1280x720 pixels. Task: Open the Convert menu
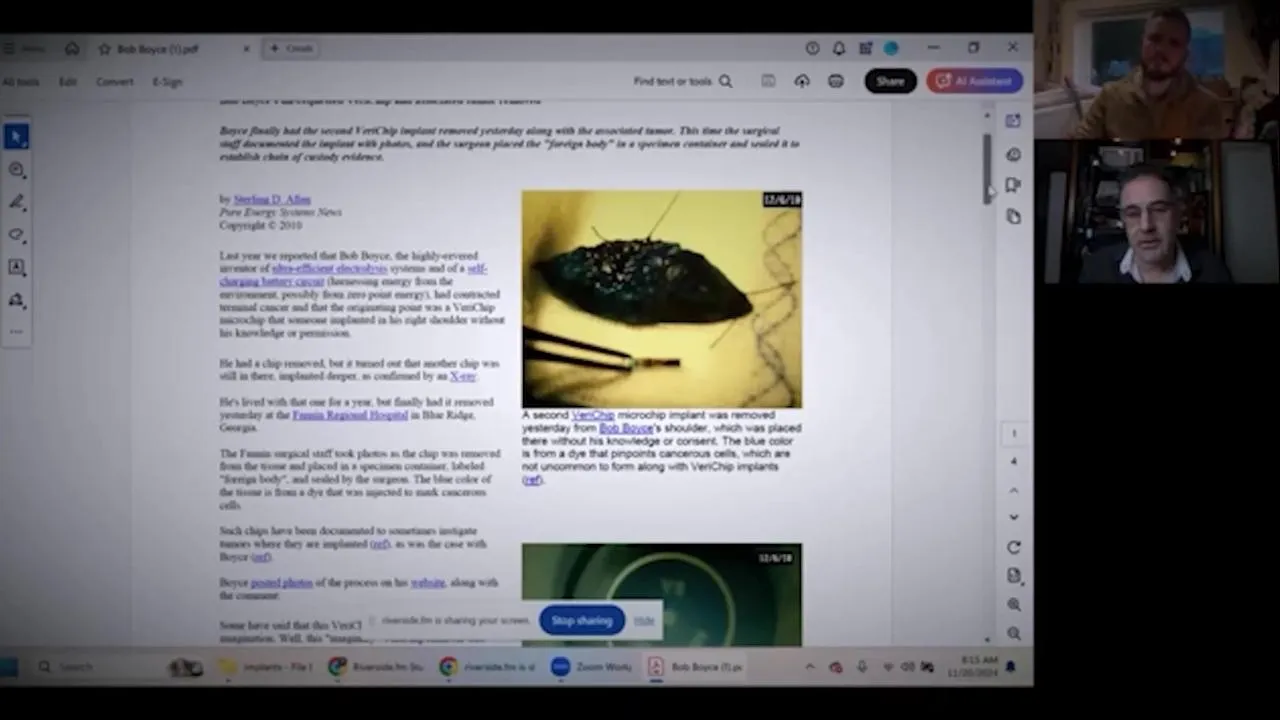(115, 82)
